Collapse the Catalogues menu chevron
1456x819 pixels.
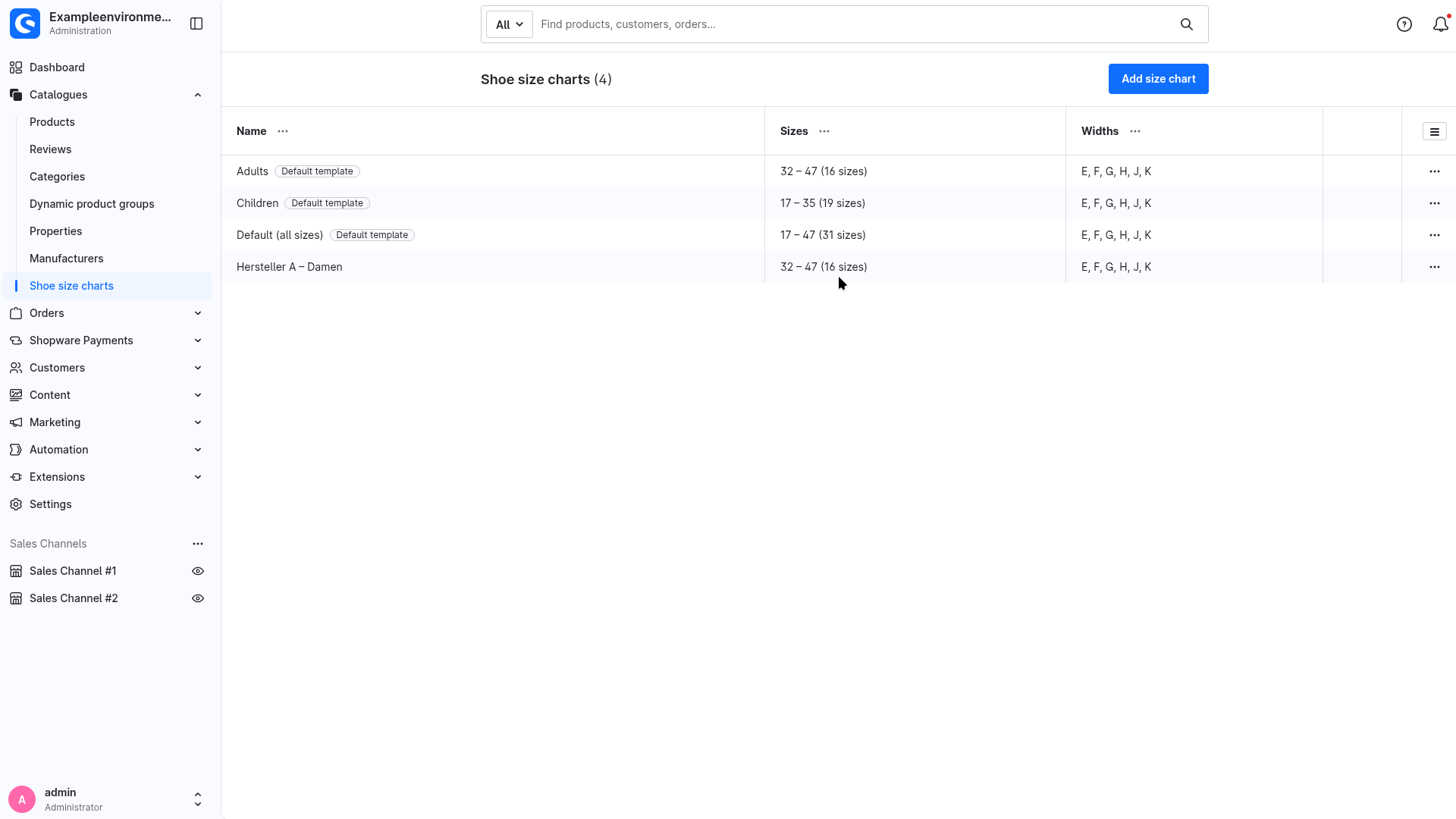pyautogui.click(x=198, y=95)
